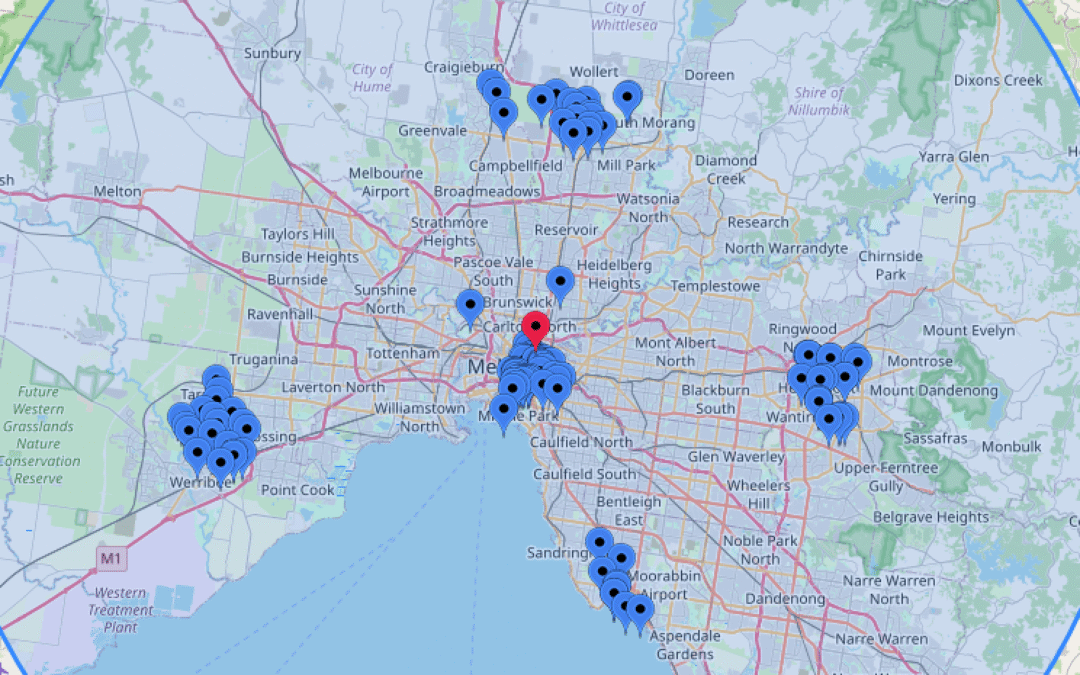Viewport: 1080px width, 675px height.
Task: Select the Point Cook label
Action: point(298,490)
